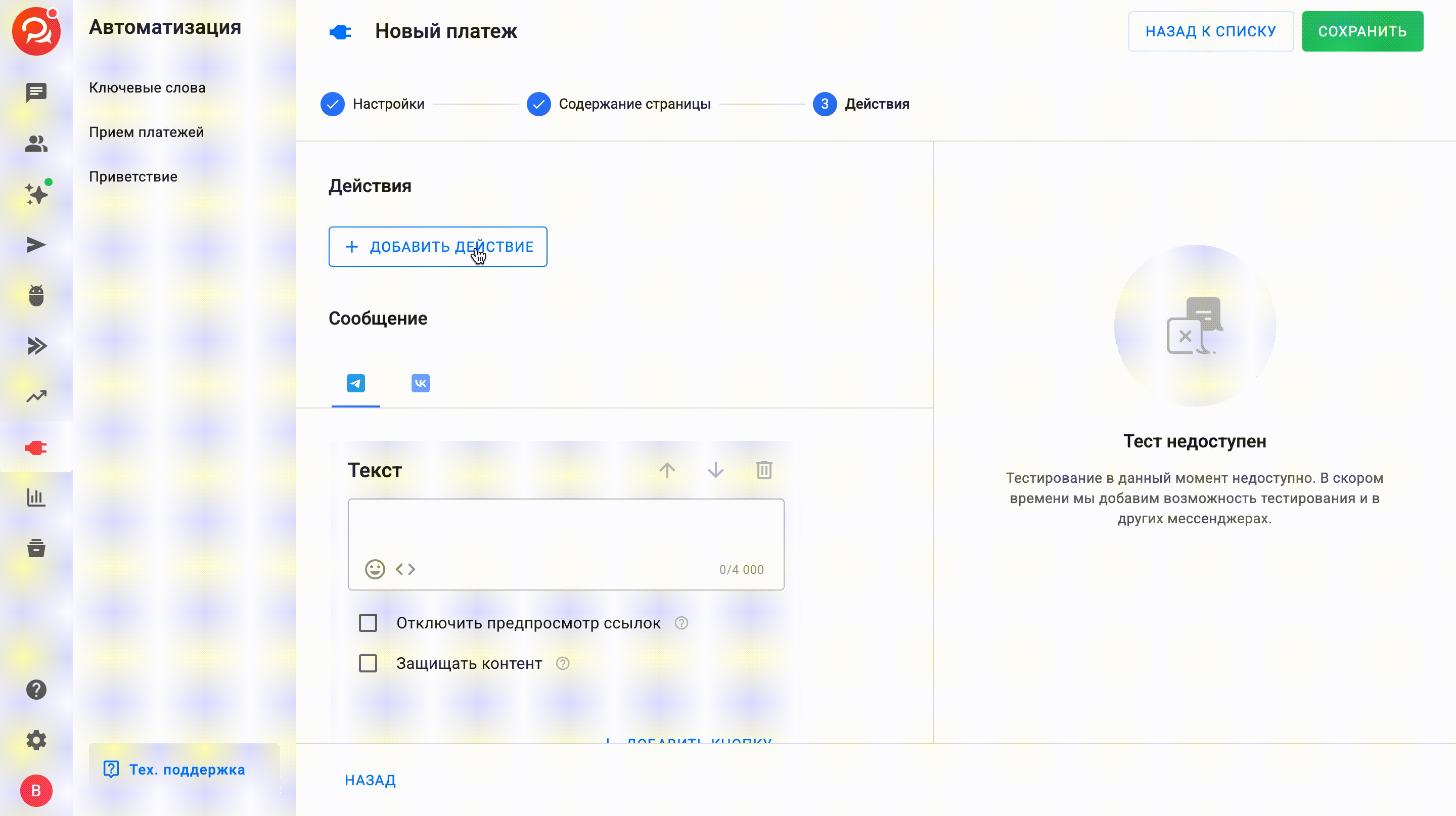The width and height of the screenshot is (1456, 816).
Task: Delete the Text block with trash icon
Action: click(764, 470)
